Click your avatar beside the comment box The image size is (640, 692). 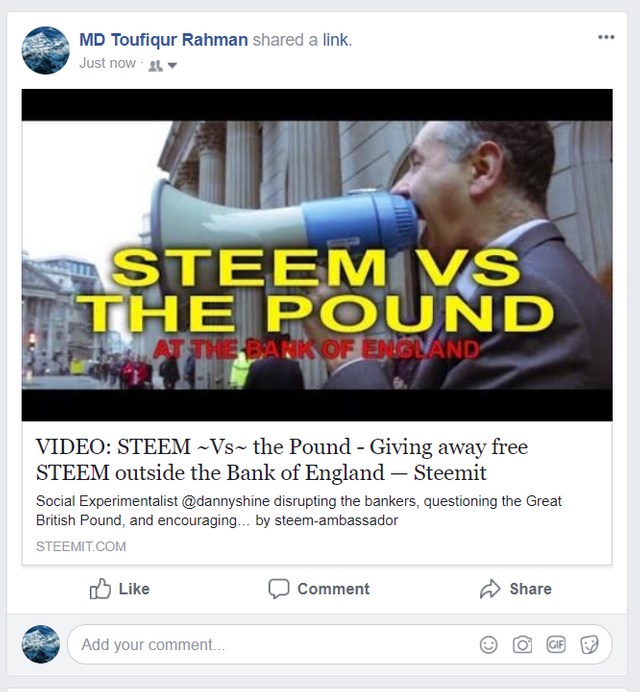click(41, 644)
